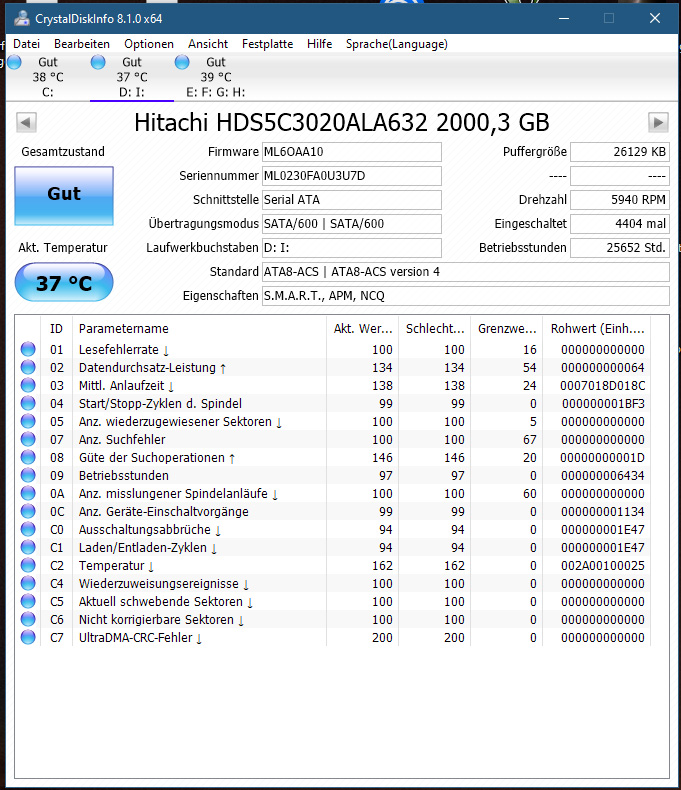Screen dimensions: 681x790
Task: Open the Optionen menu
Action: pos(149,44)
